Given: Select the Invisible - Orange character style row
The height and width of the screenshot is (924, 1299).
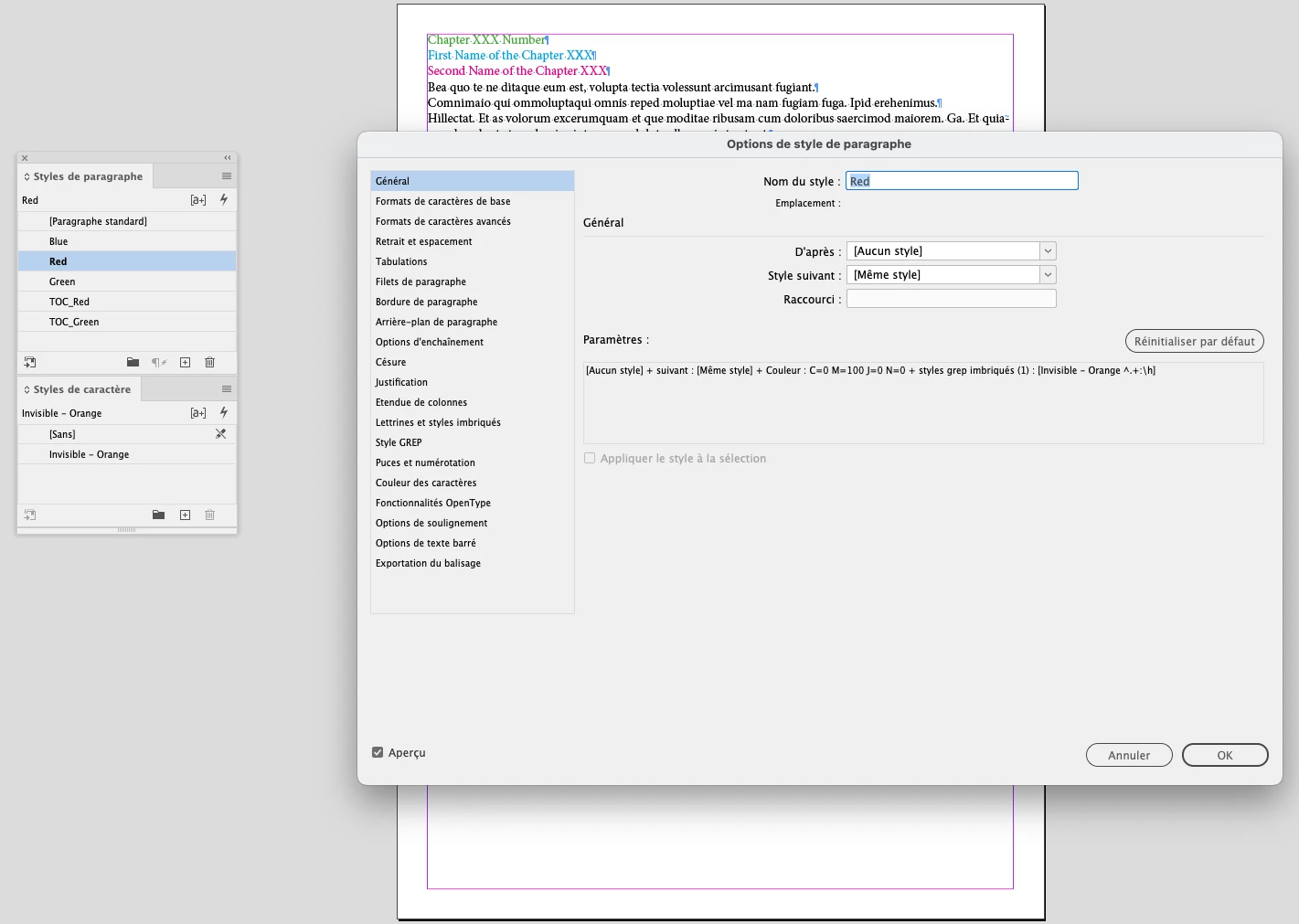Looking at the screenshot, I should [127, 454].
